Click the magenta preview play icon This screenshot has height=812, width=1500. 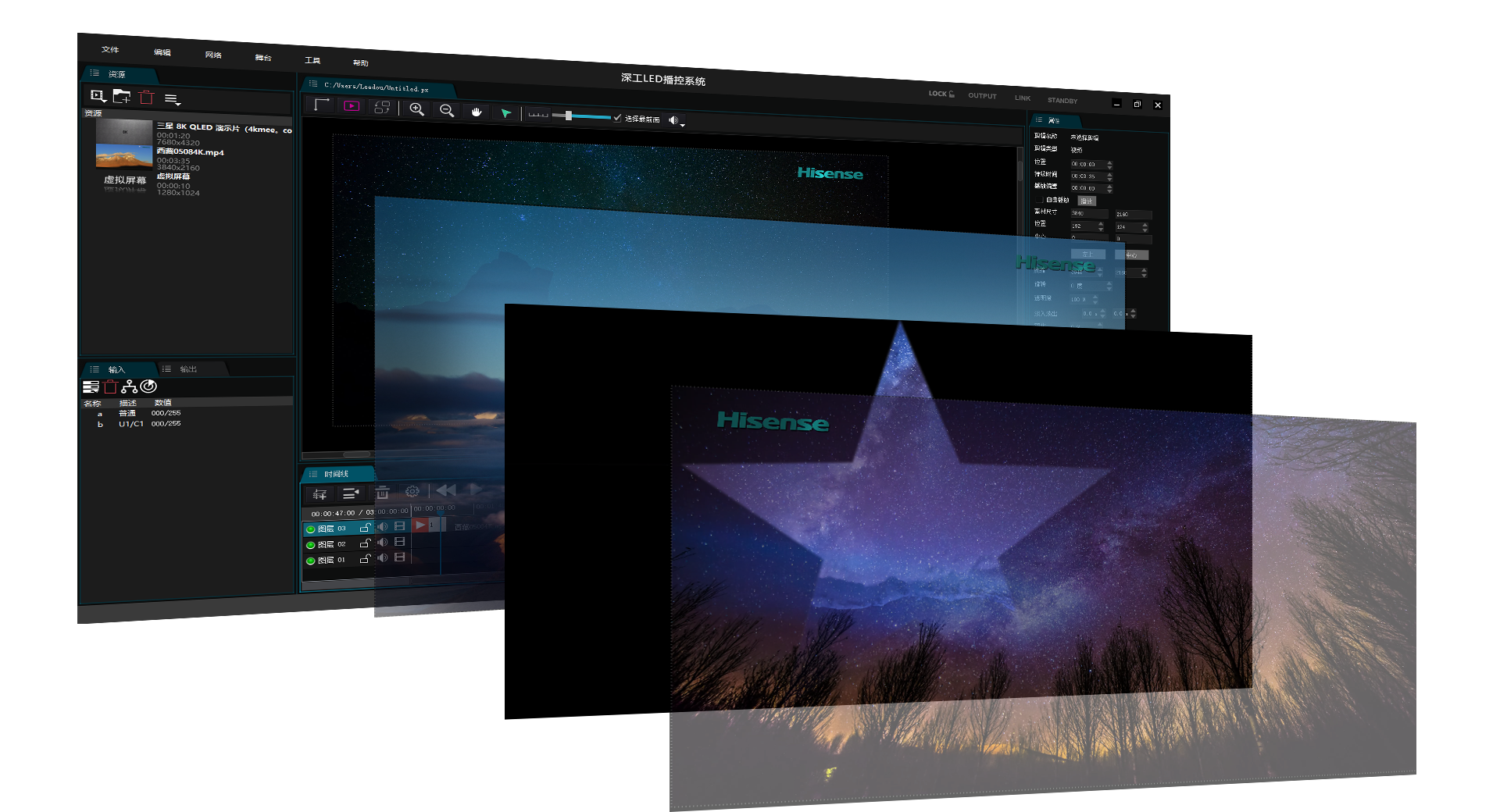tap(352, 106)
